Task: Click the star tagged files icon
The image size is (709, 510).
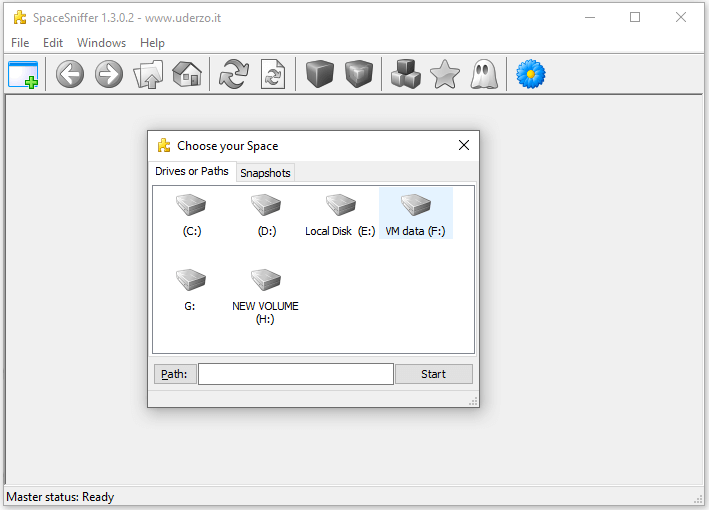Action: pos(445,74)
